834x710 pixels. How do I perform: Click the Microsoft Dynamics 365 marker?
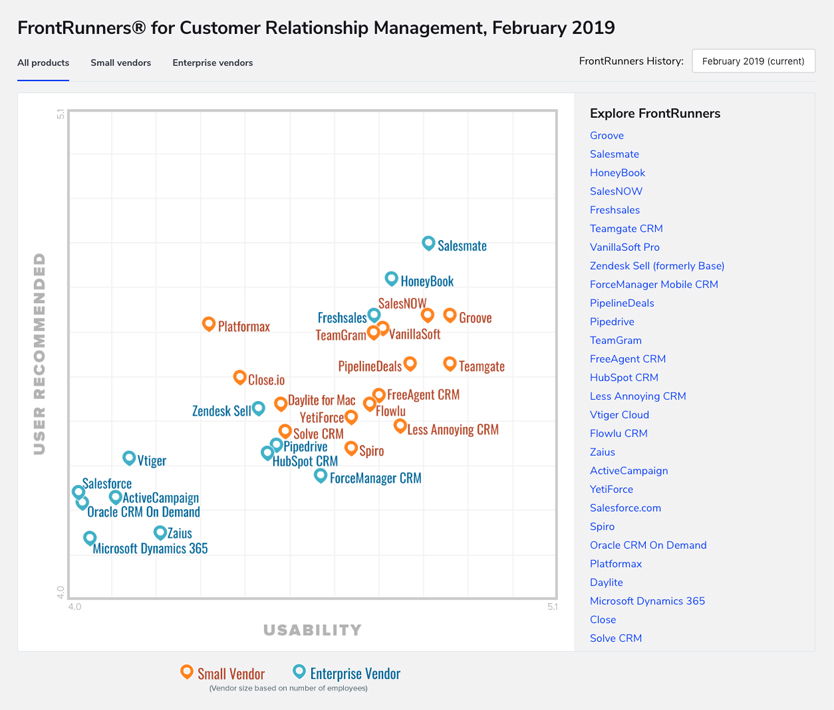pyautogui.click(x=90, y=538)
